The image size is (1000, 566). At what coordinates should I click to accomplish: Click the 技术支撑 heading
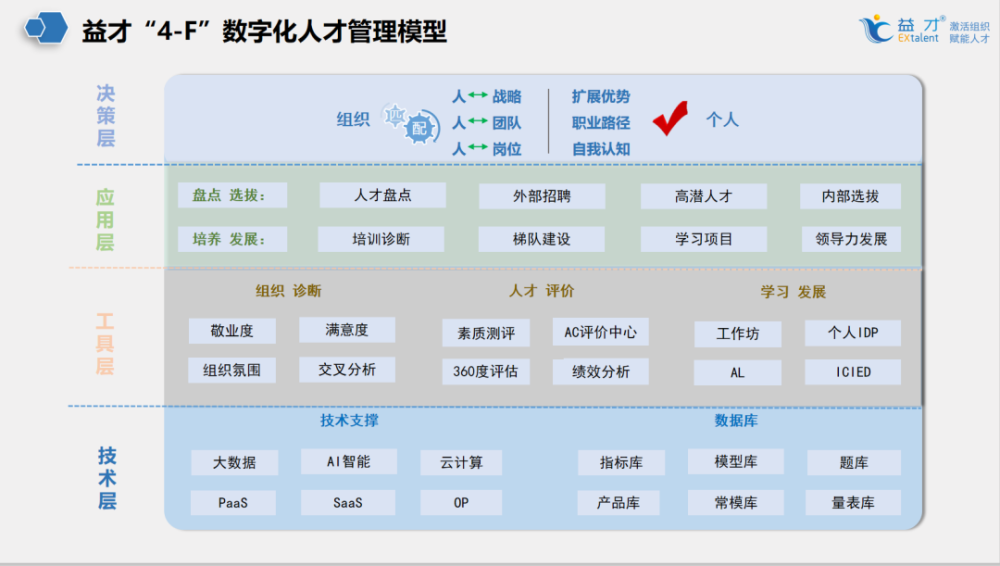[349, 421]
